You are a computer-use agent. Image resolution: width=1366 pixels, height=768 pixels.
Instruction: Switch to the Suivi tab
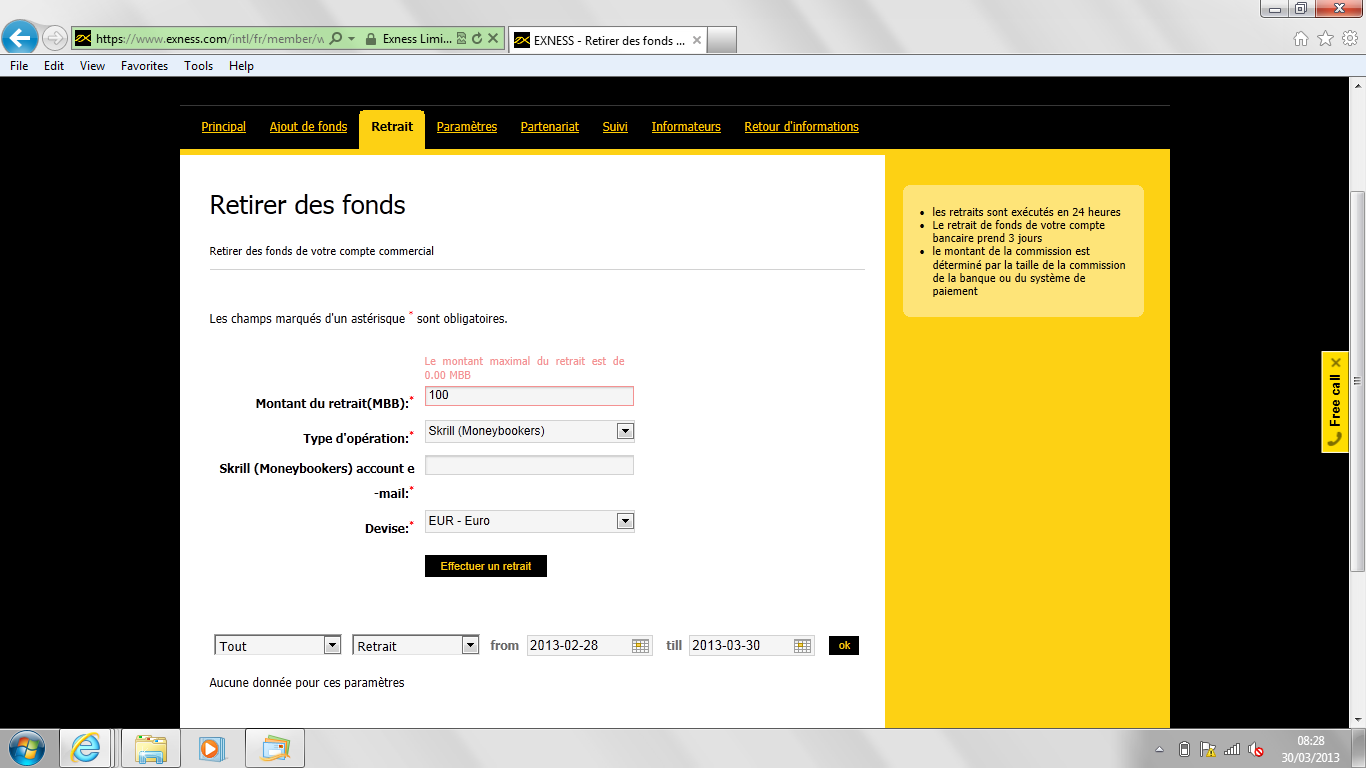(615, 127)
